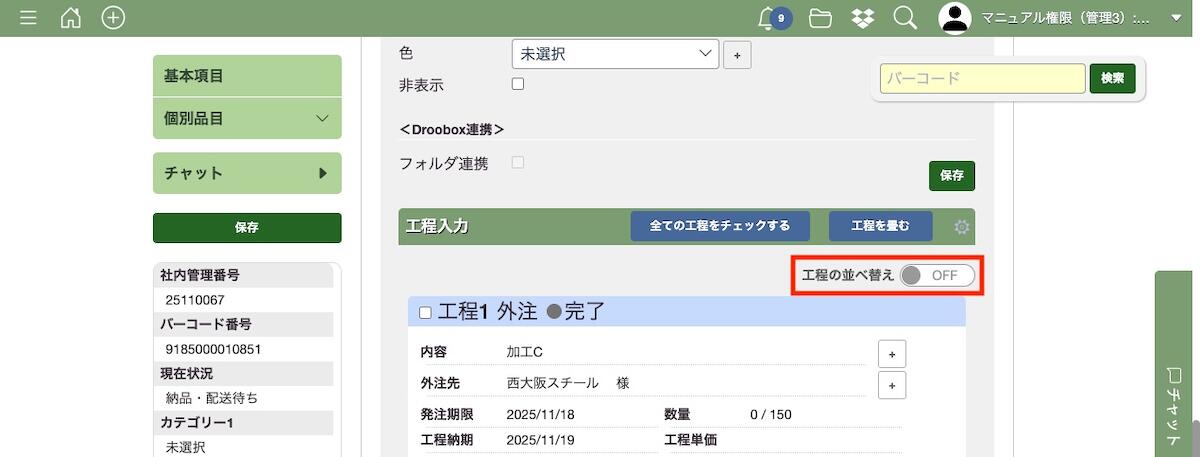Open the user account dropdown arrow

[x=1176, y=18]
